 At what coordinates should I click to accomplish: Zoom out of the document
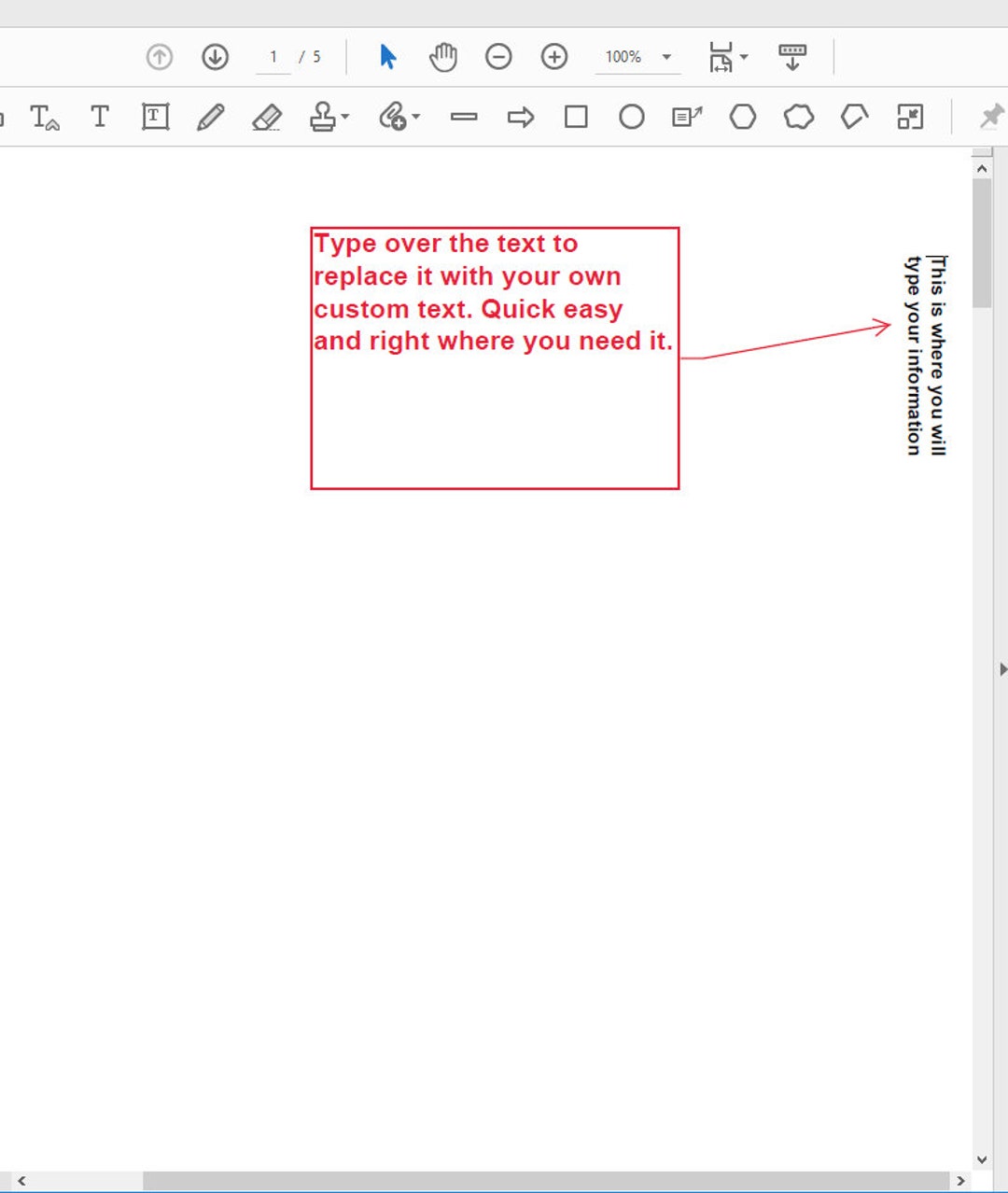pyautogui.click(x=499, y=56)
